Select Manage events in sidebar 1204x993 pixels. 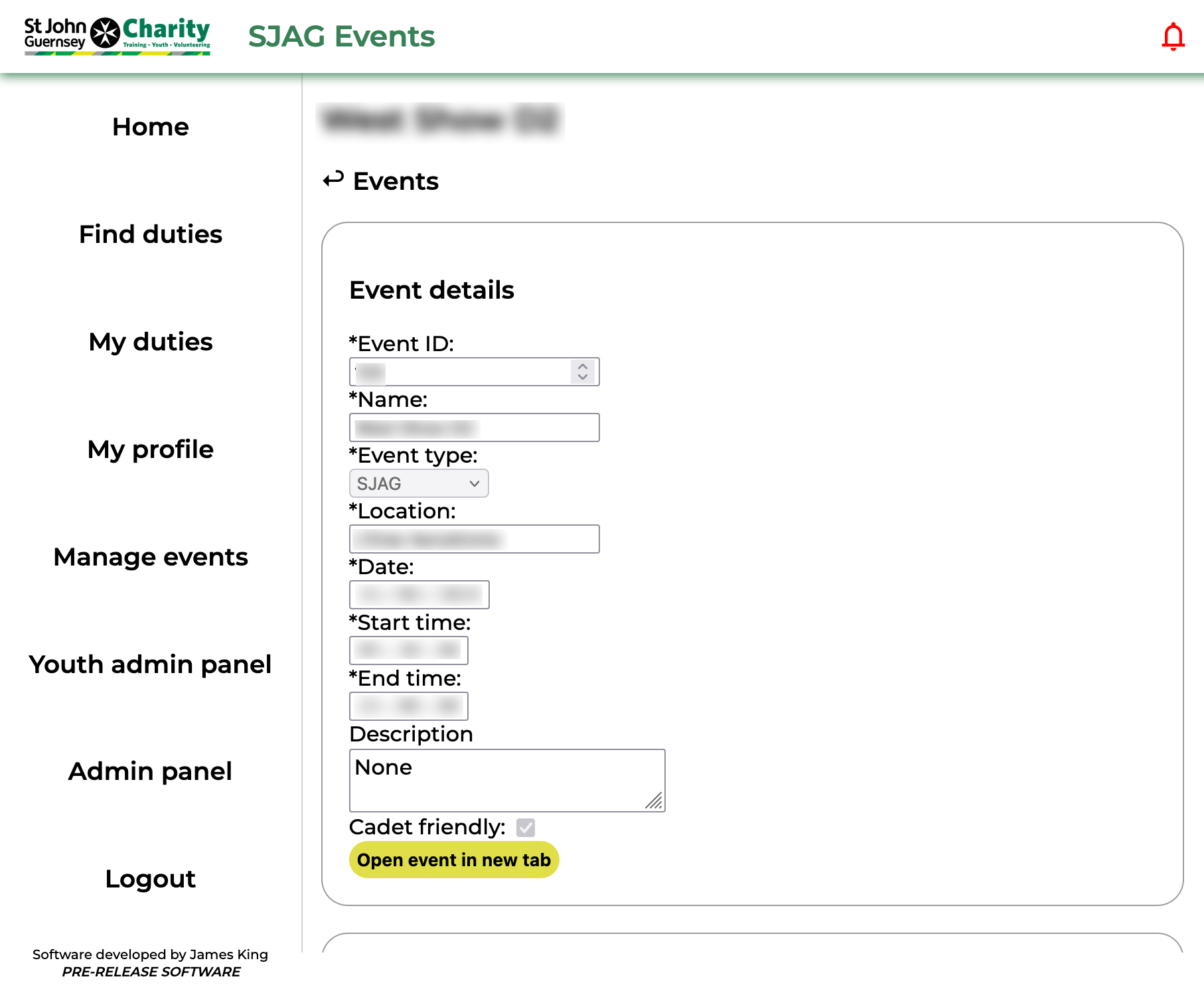point(151,557)
